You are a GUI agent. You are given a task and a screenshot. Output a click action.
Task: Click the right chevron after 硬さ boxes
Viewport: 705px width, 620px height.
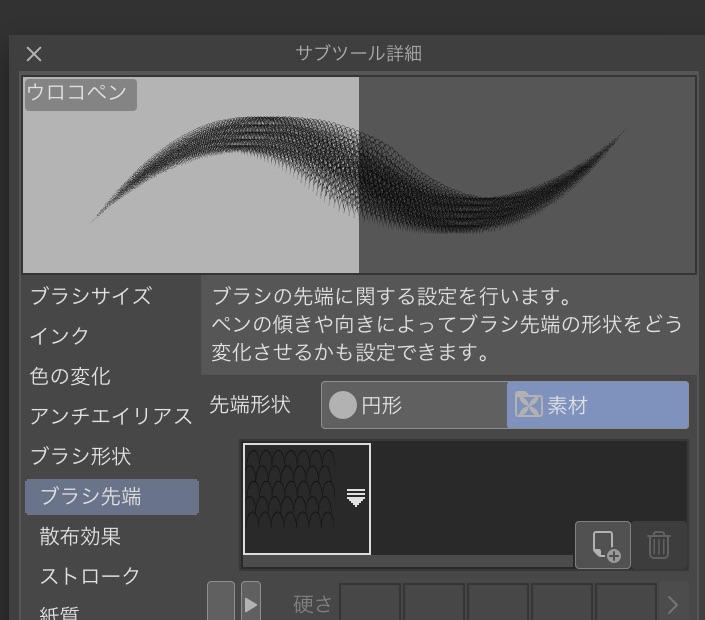pyautogui.click(x=673, y=604)
